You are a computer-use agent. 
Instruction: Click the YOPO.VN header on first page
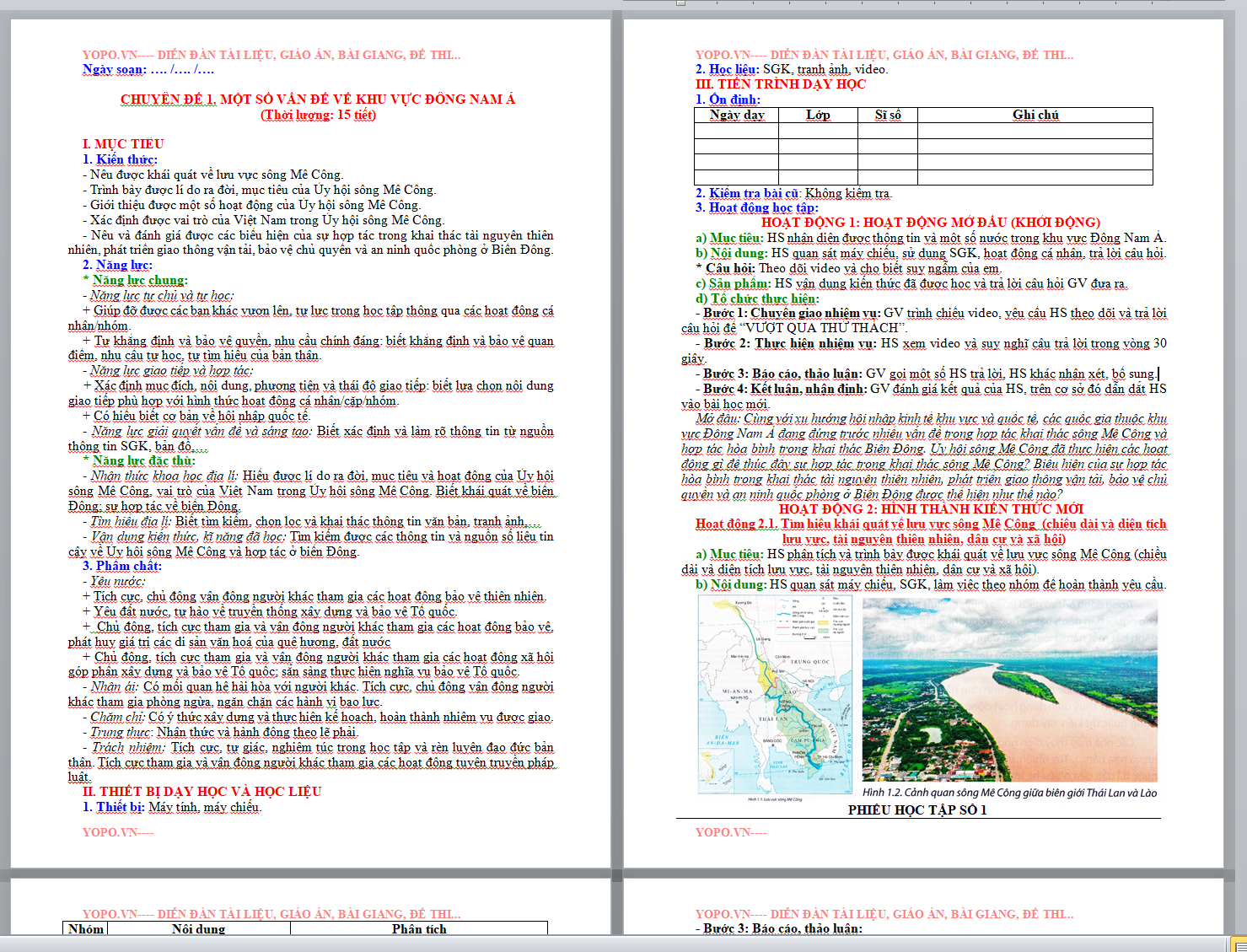point(271,55)
